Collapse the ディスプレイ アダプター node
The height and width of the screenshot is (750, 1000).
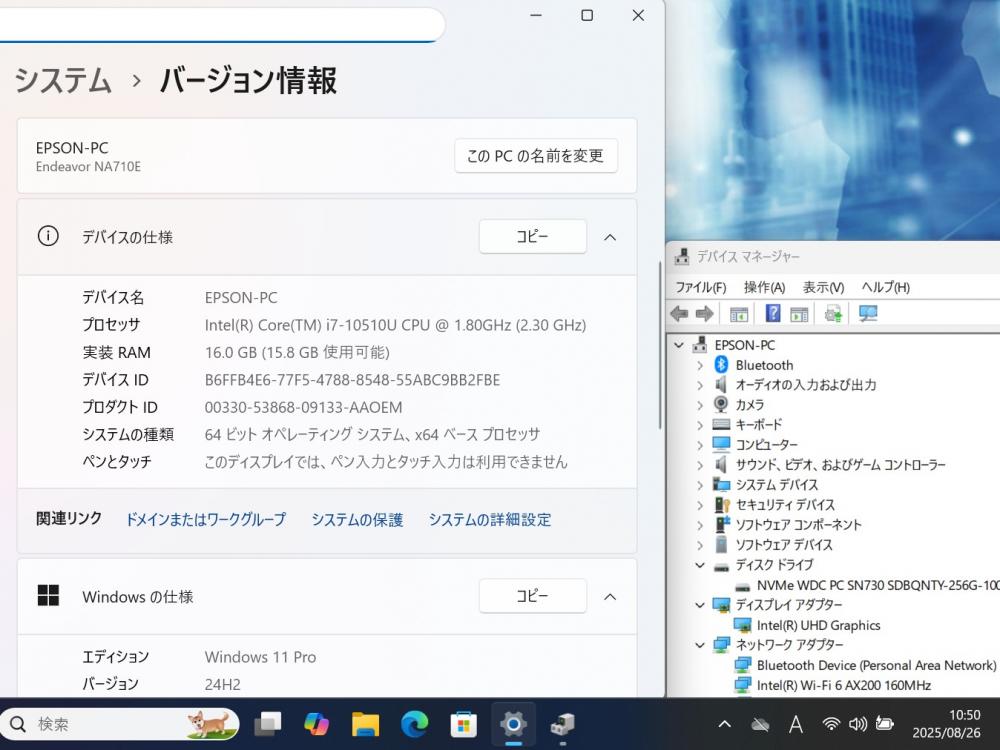(x=700, y=605)
